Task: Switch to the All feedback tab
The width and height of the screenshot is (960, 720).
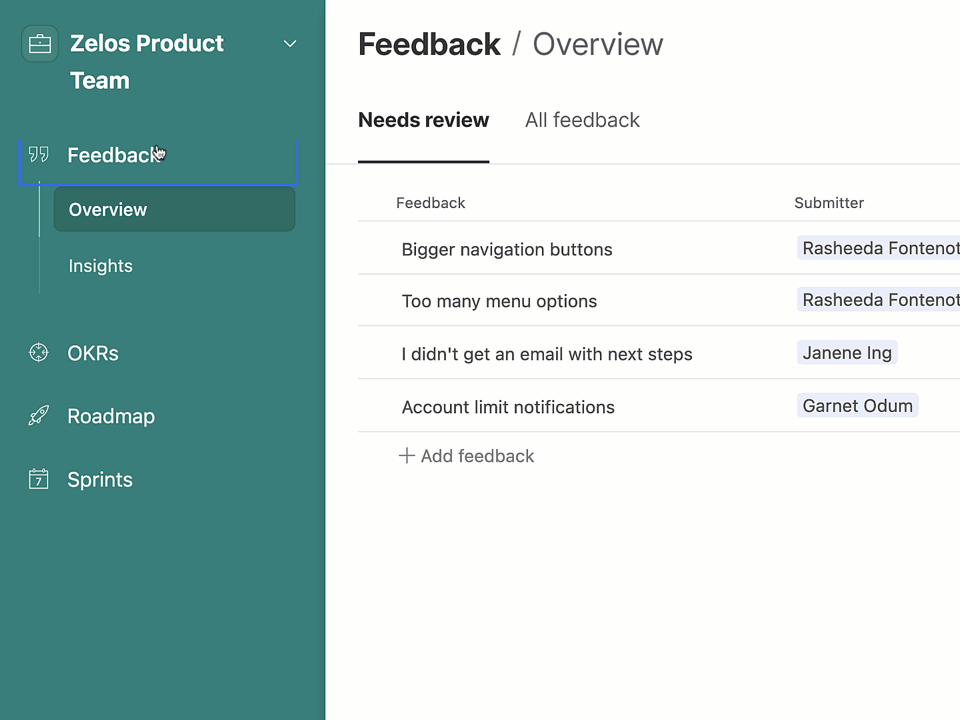Action: point(582,120)
